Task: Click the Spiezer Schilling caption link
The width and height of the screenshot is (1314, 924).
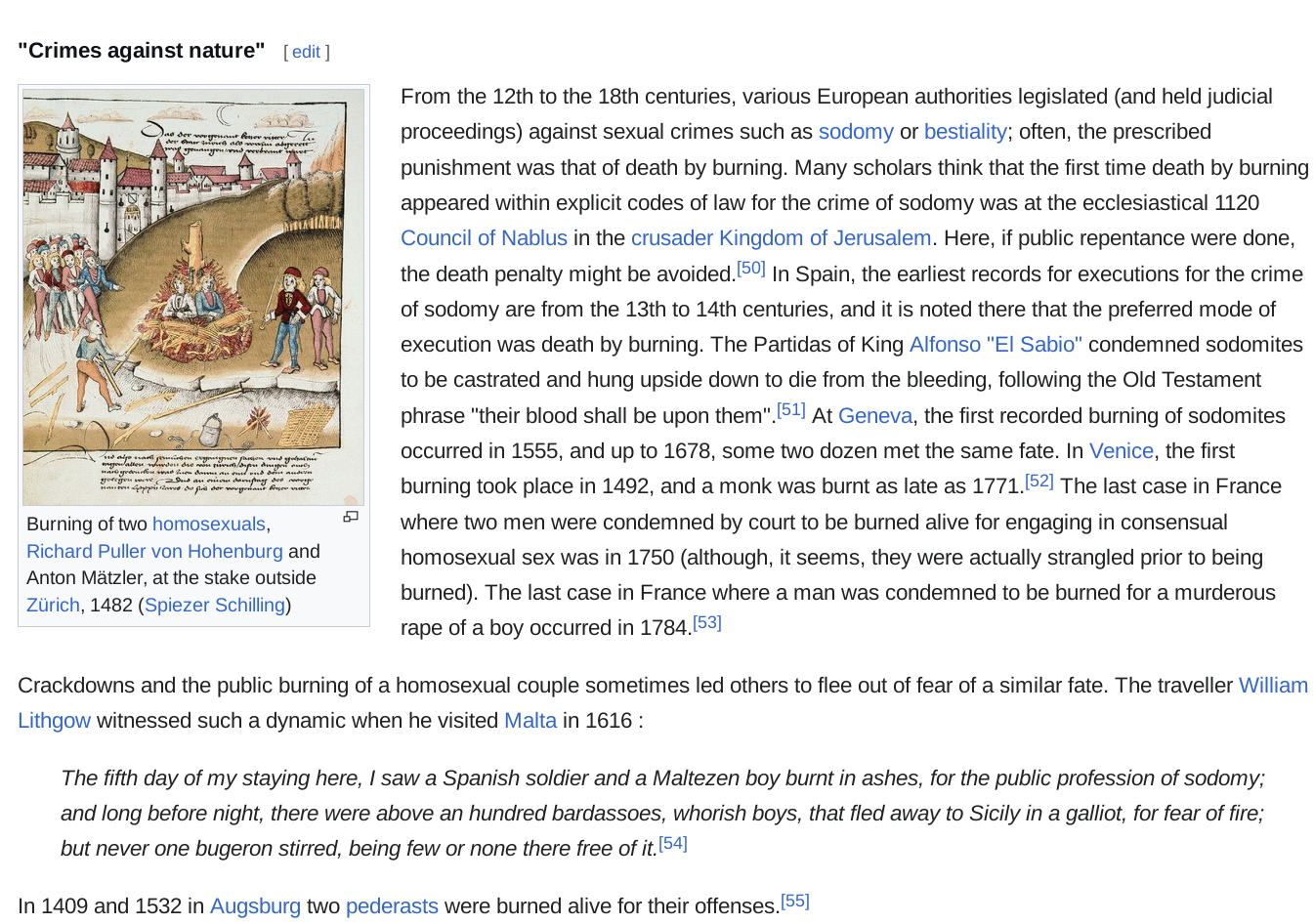Action: [215, 606]
